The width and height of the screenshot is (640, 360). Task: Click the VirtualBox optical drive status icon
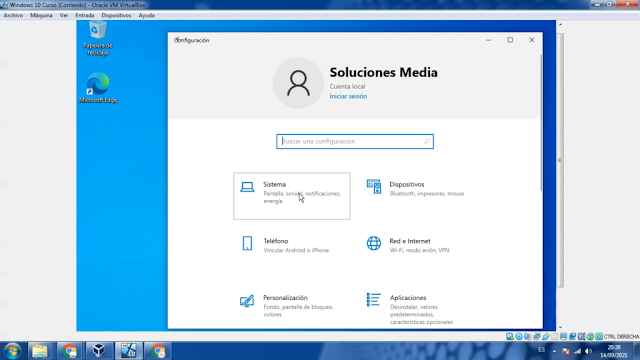coord(519,337)
